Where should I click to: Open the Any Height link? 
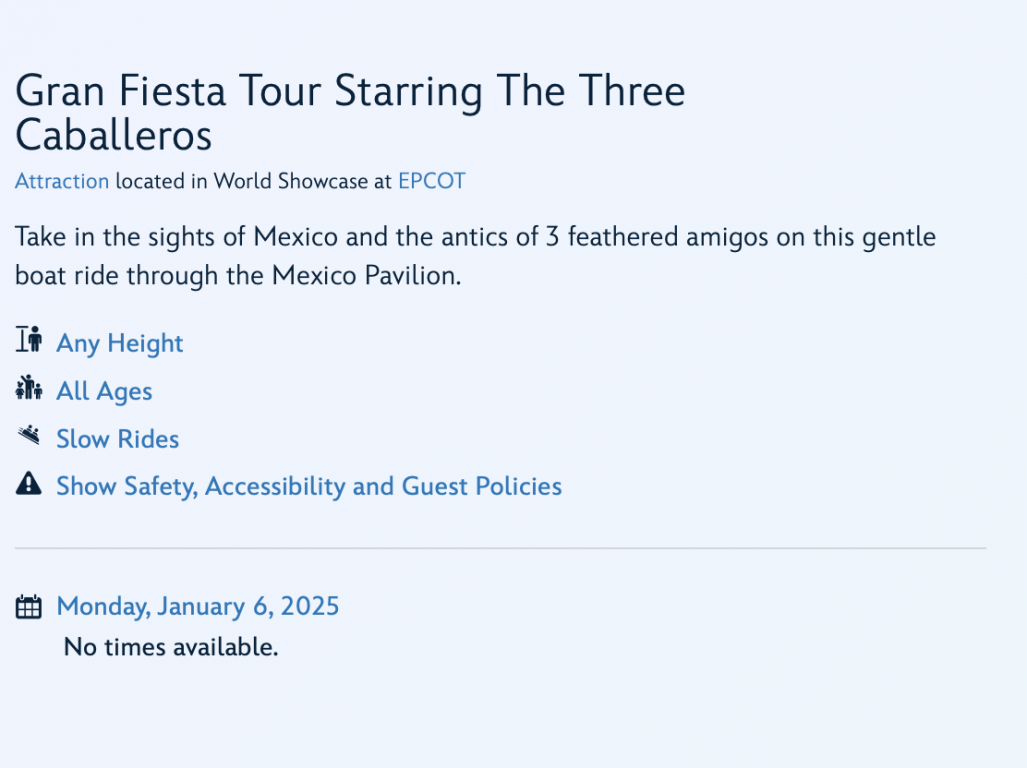[x=120, y=343]
